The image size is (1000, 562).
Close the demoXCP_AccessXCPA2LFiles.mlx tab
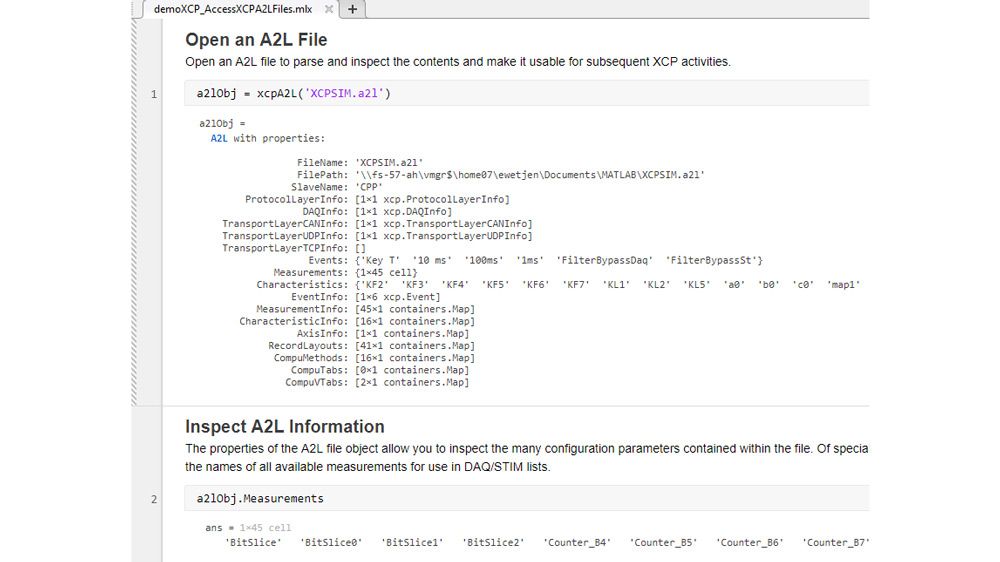[x=329, y=9]
